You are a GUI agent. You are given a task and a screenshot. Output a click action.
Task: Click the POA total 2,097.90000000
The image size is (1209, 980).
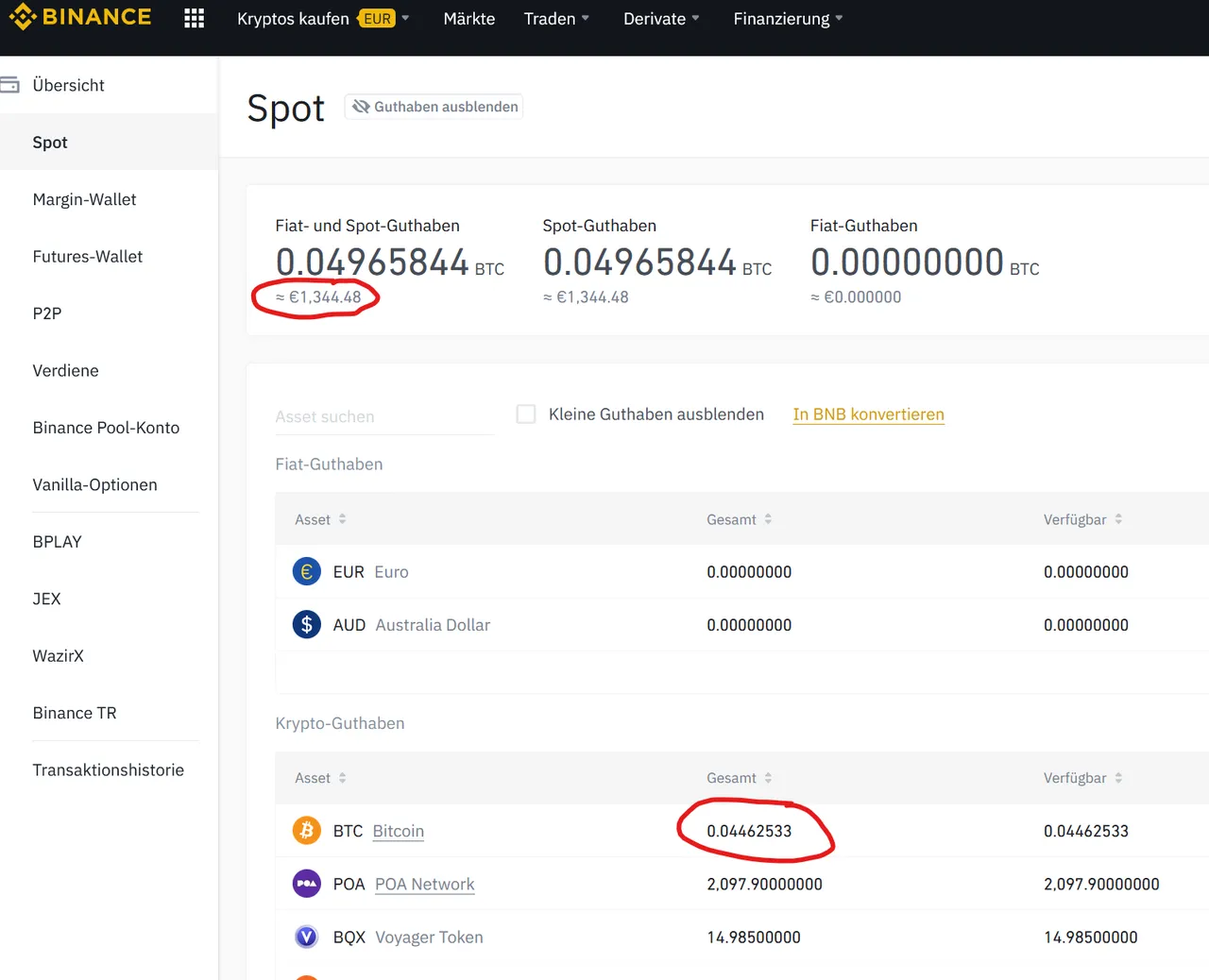(764, 884)
